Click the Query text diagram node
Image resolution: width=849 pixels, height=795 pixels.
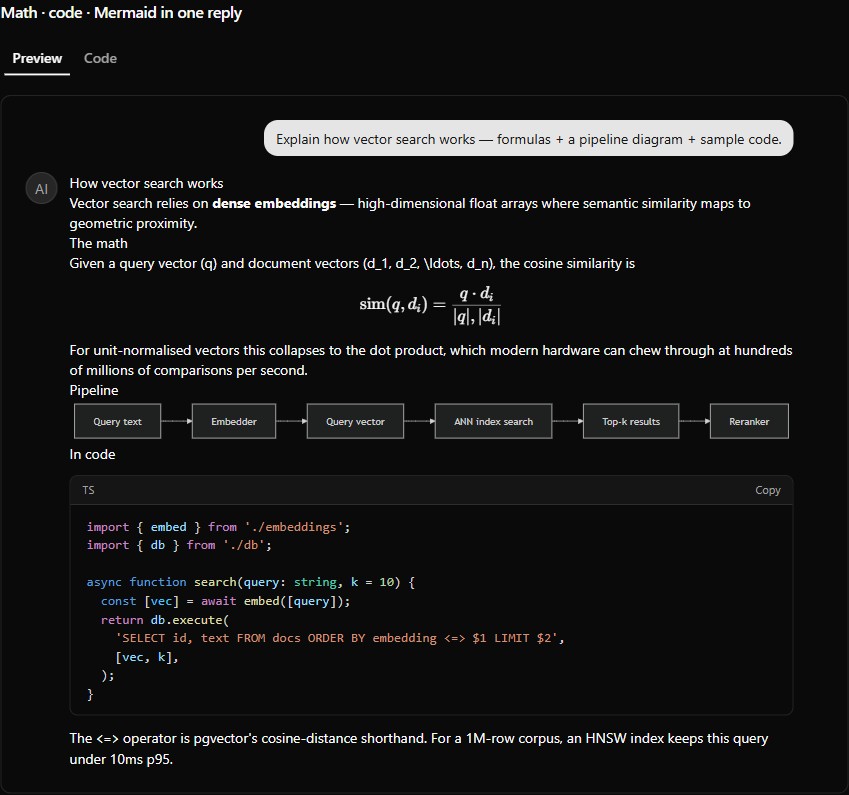tap(117, 421)
